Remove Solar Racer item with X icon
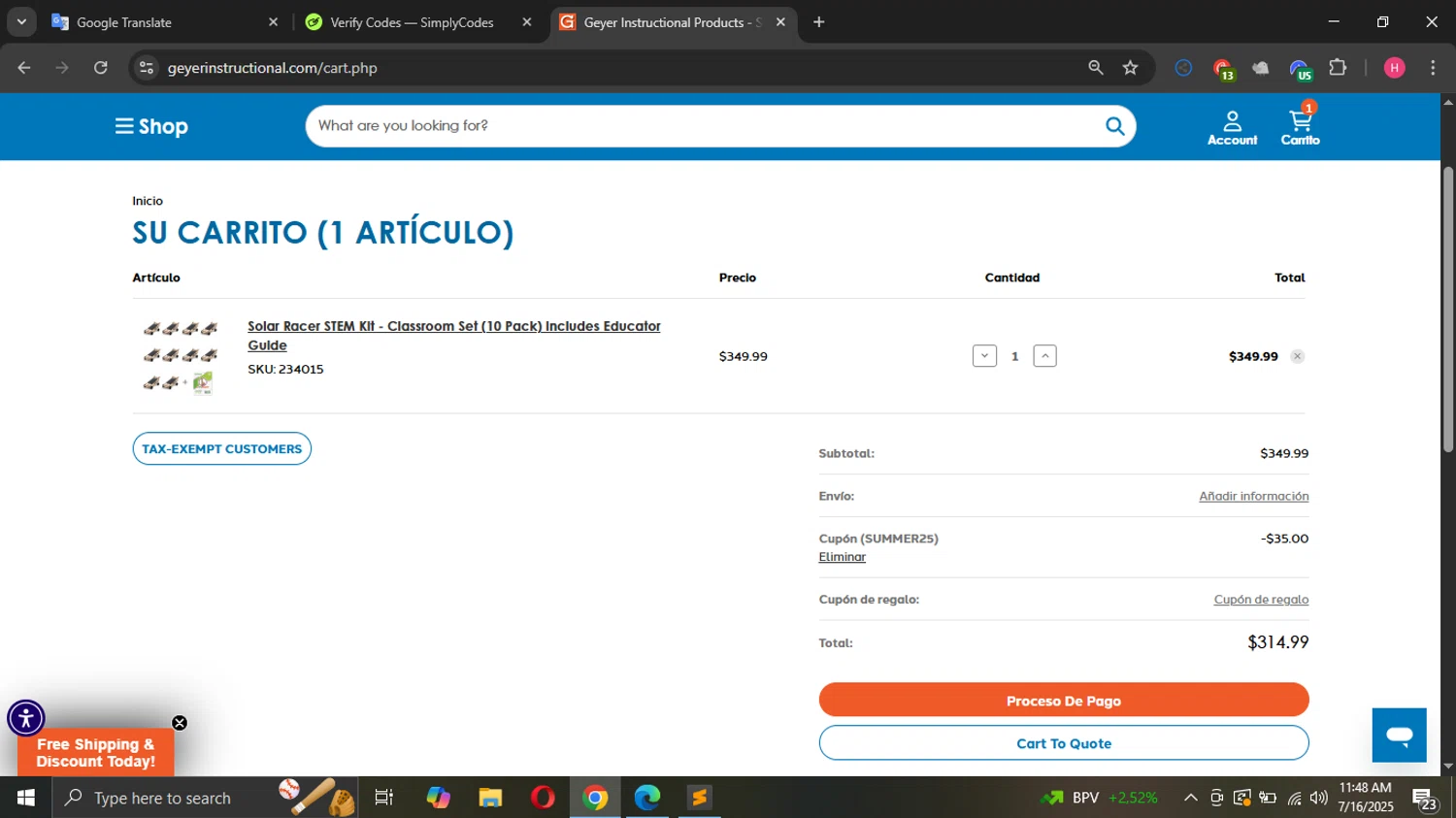Screen dimensions: 1456x818 pyautogui.click(x=1297, y=356)
